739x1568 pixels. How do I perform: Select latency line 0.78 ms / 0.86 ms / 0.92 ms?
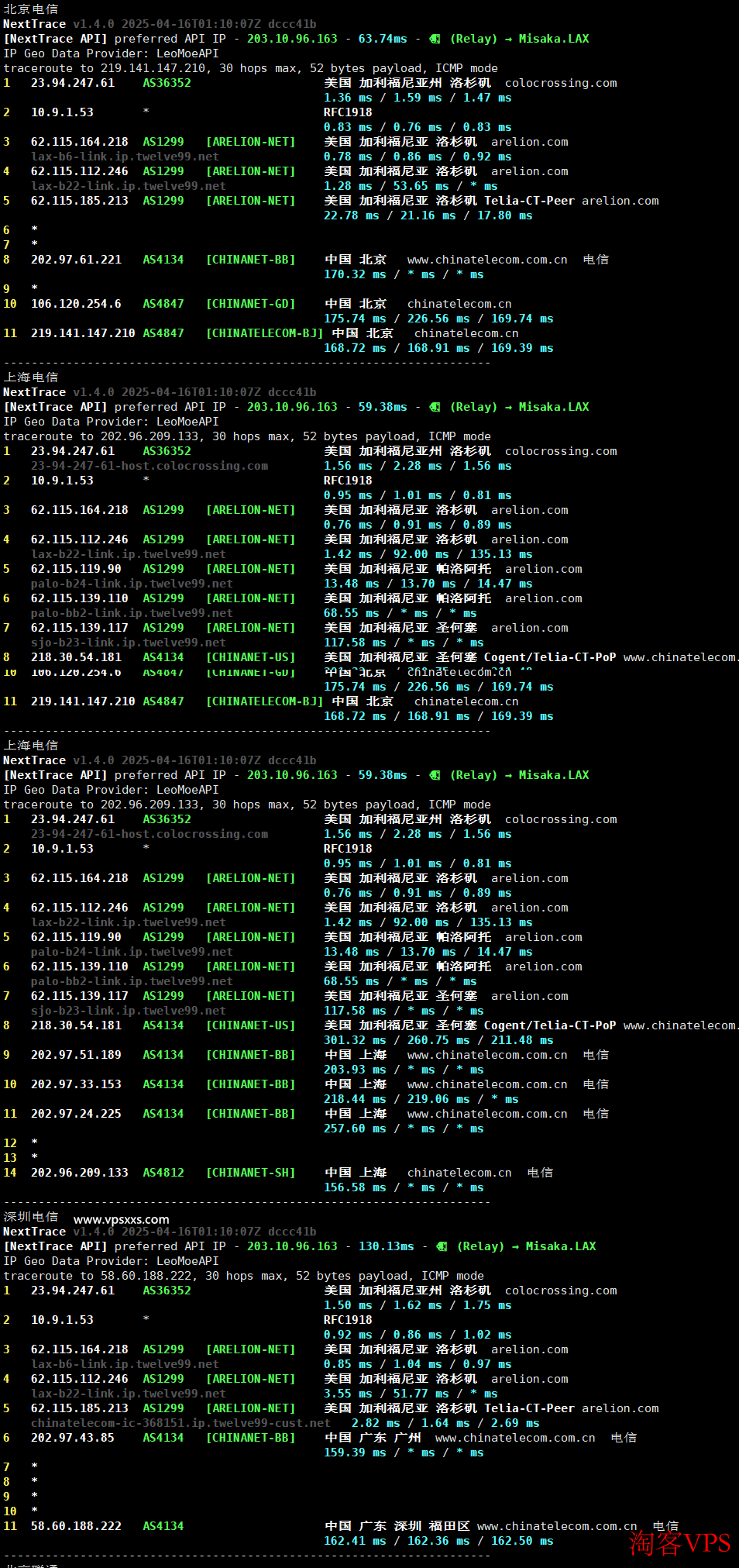point(418,157)
